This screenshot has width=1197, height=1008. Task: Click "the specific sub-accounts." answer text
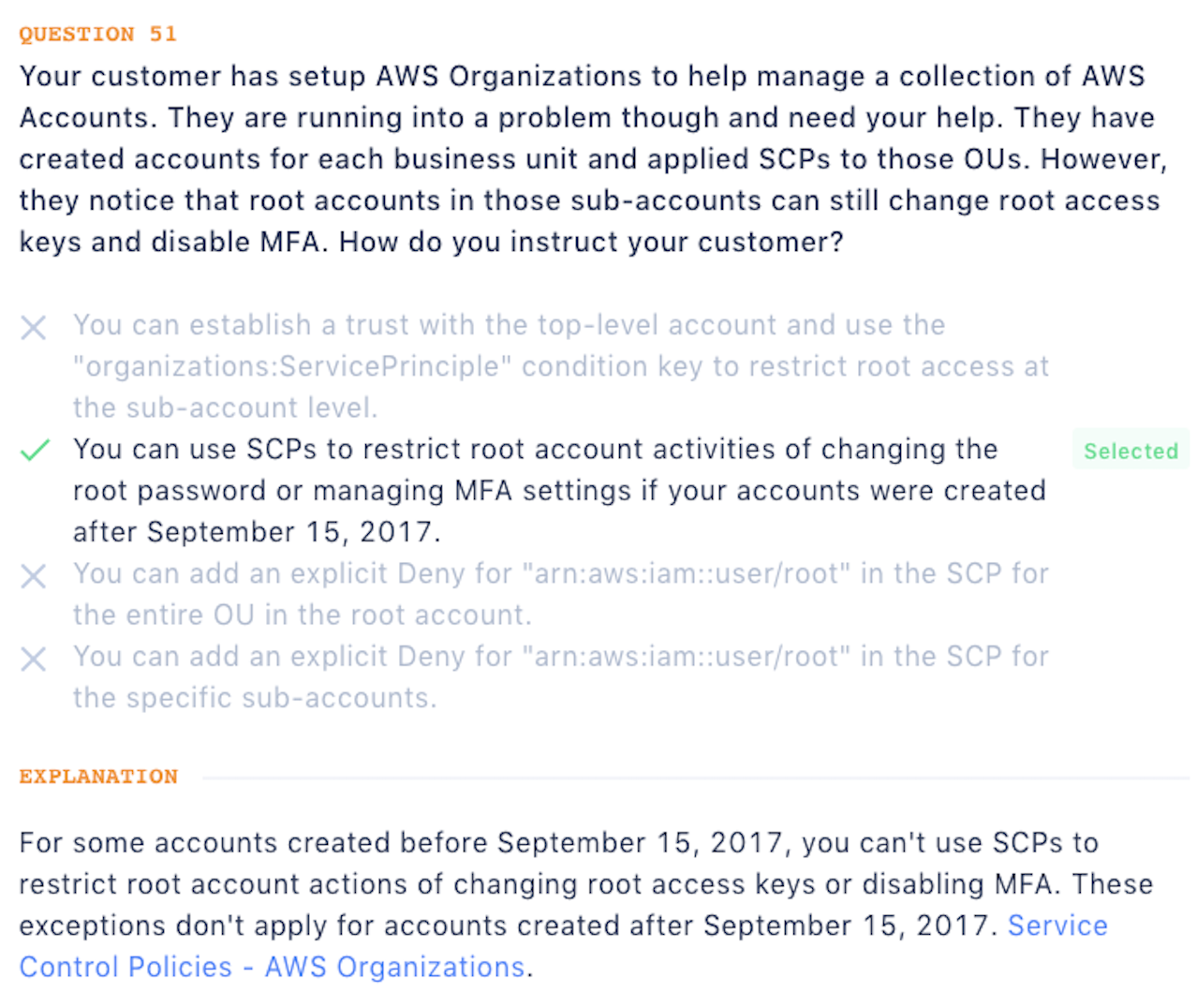[x=255, y=699]
